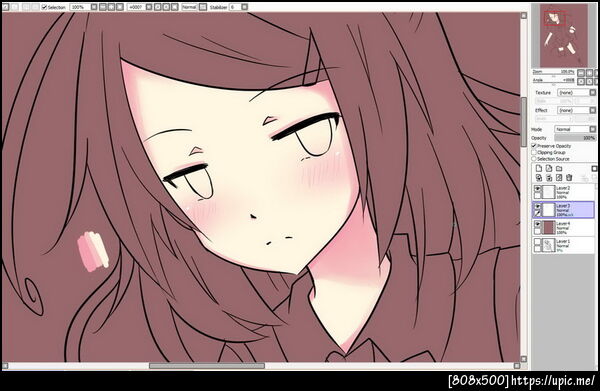Click the horizontal scrollbar right arrow
The width and height of the screenshot is (600, 391).
[517, 366]
